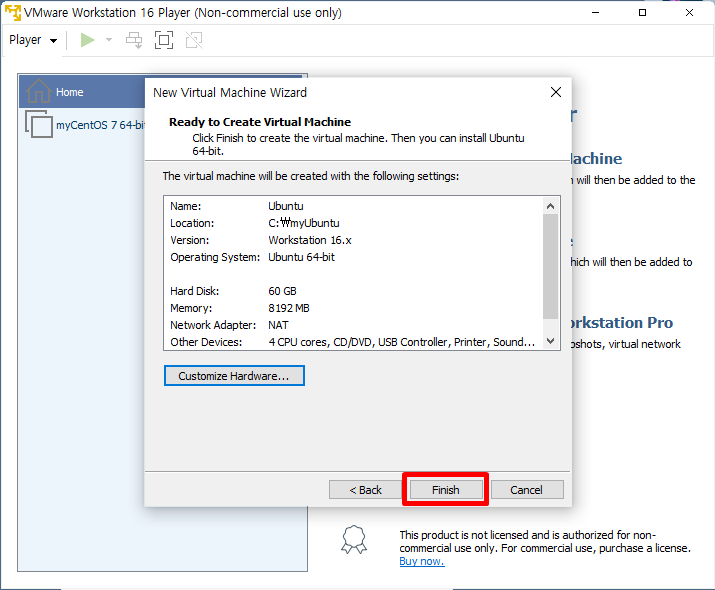Minimize the VMware Player window

[x=595, y=12]
